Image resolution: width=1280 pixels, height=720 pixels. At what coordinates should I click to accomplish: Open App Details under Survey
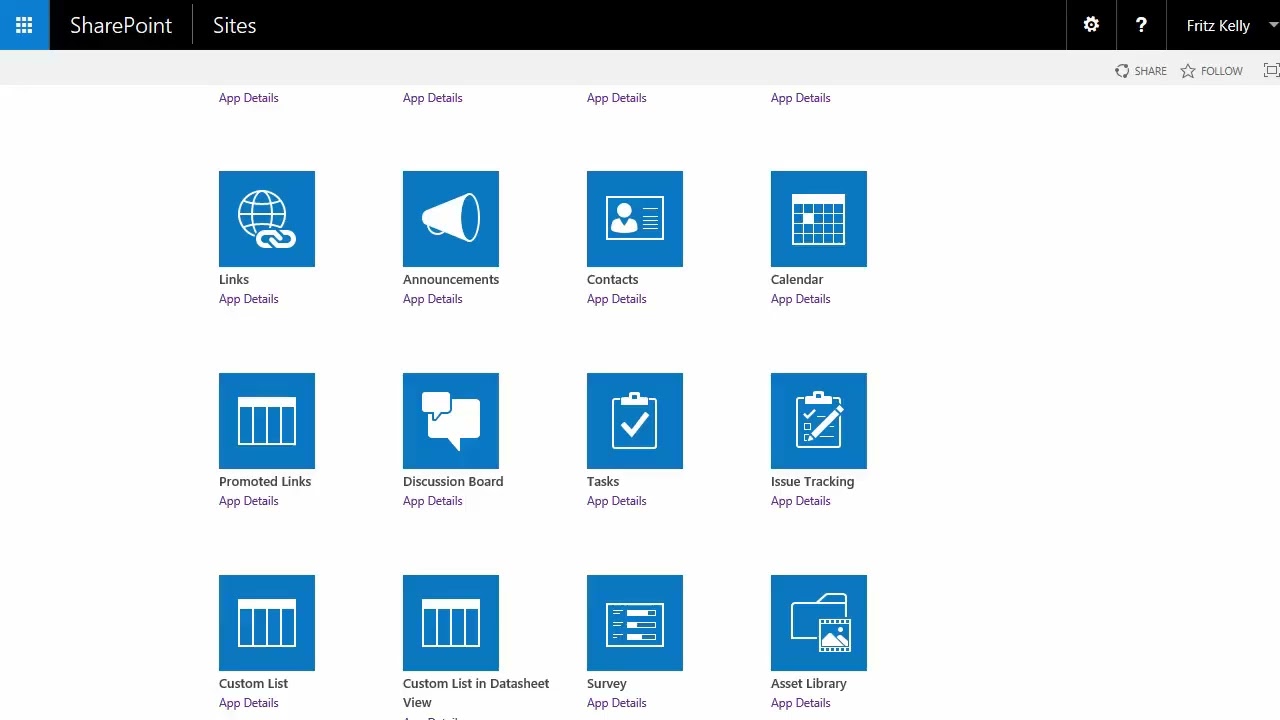617,703
